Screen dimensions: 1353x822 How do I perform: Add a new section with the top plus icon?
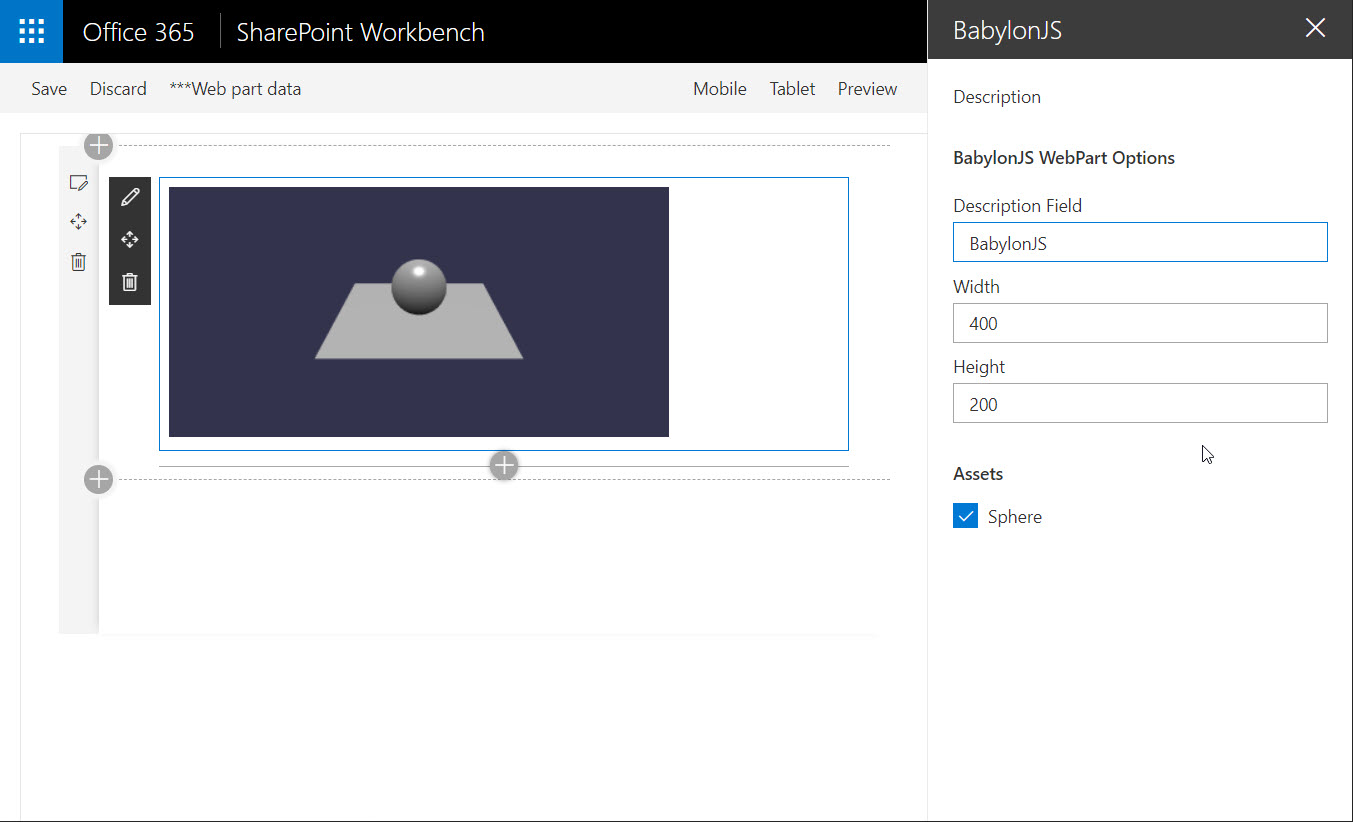pos(98,146)
